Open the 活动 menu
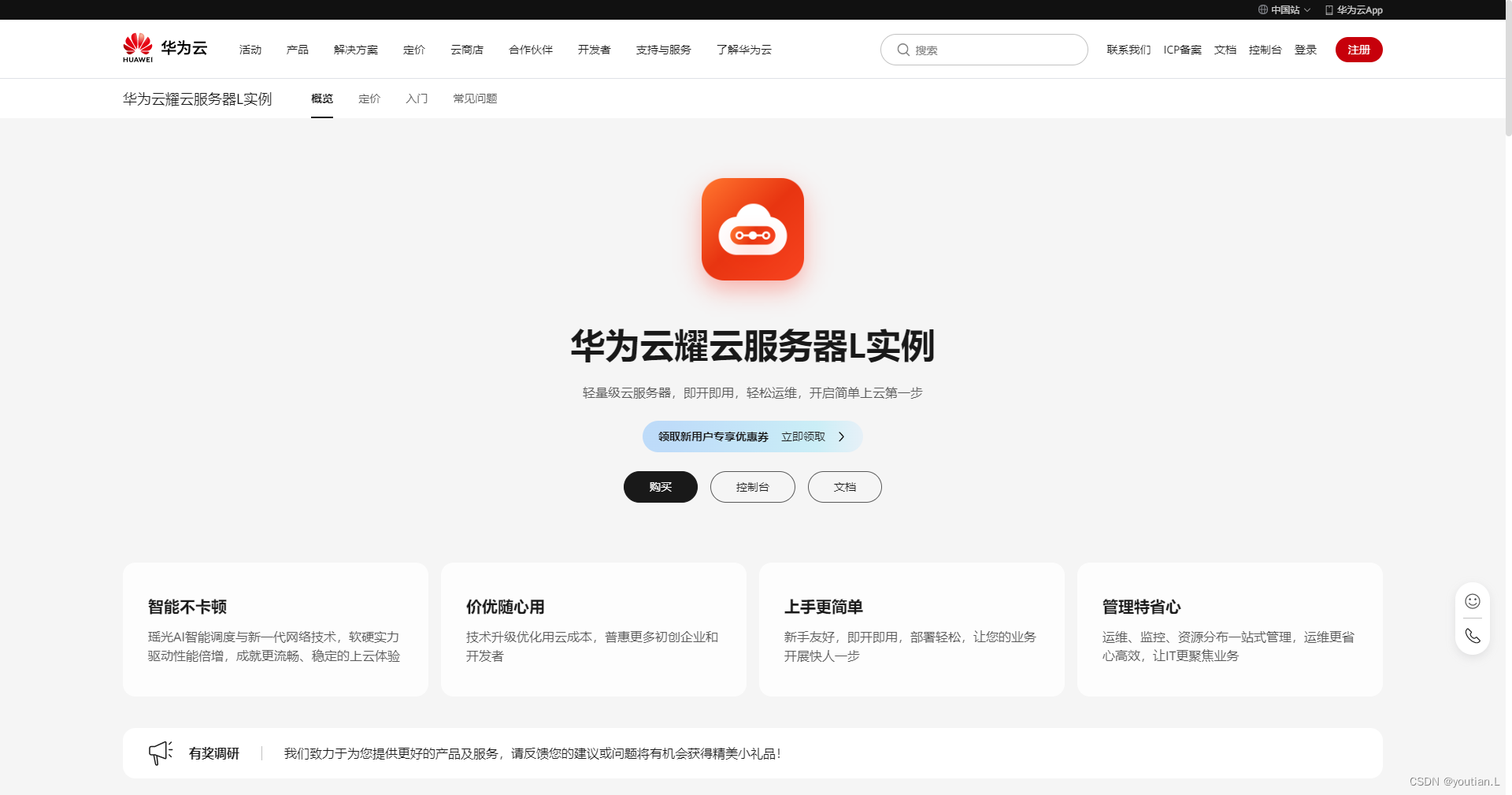The image size is (1512, 795). [x=250, y=50]
